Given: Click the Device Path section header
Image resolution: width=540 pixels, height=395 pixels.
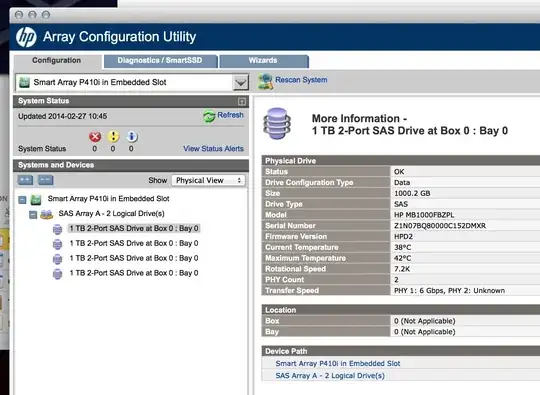Looking at the screenshot, I should (401, 351).
